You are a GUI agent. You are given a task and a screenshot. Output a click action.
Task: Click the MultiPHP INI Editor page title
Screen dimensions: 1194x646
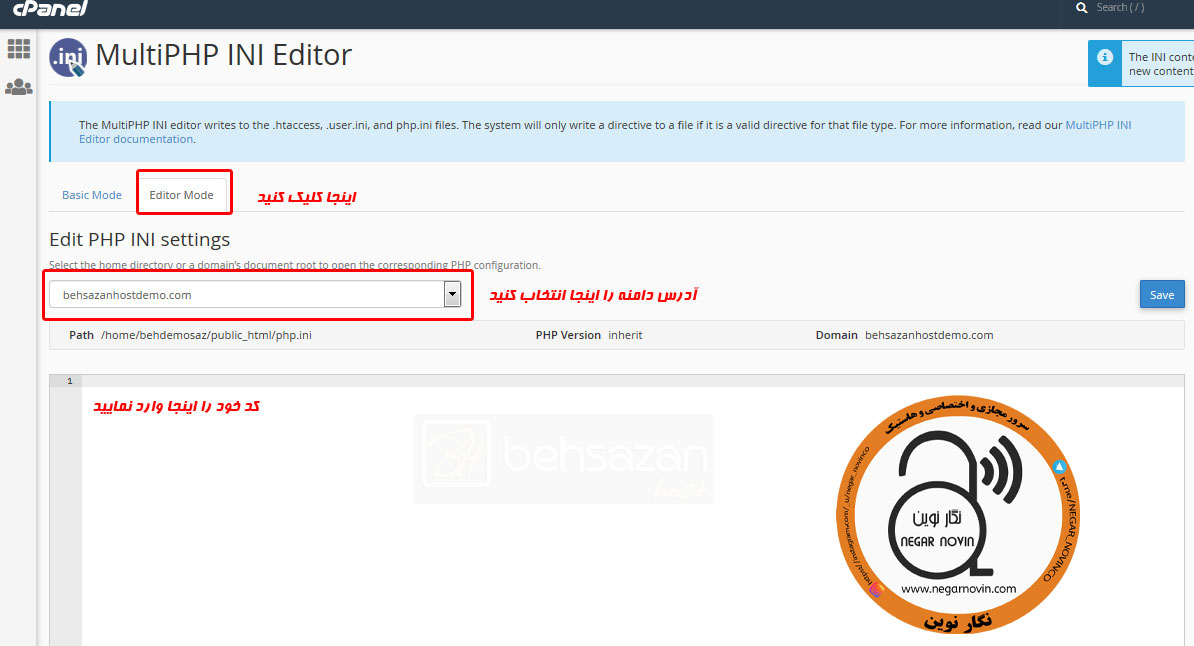(x=223, y=56)
